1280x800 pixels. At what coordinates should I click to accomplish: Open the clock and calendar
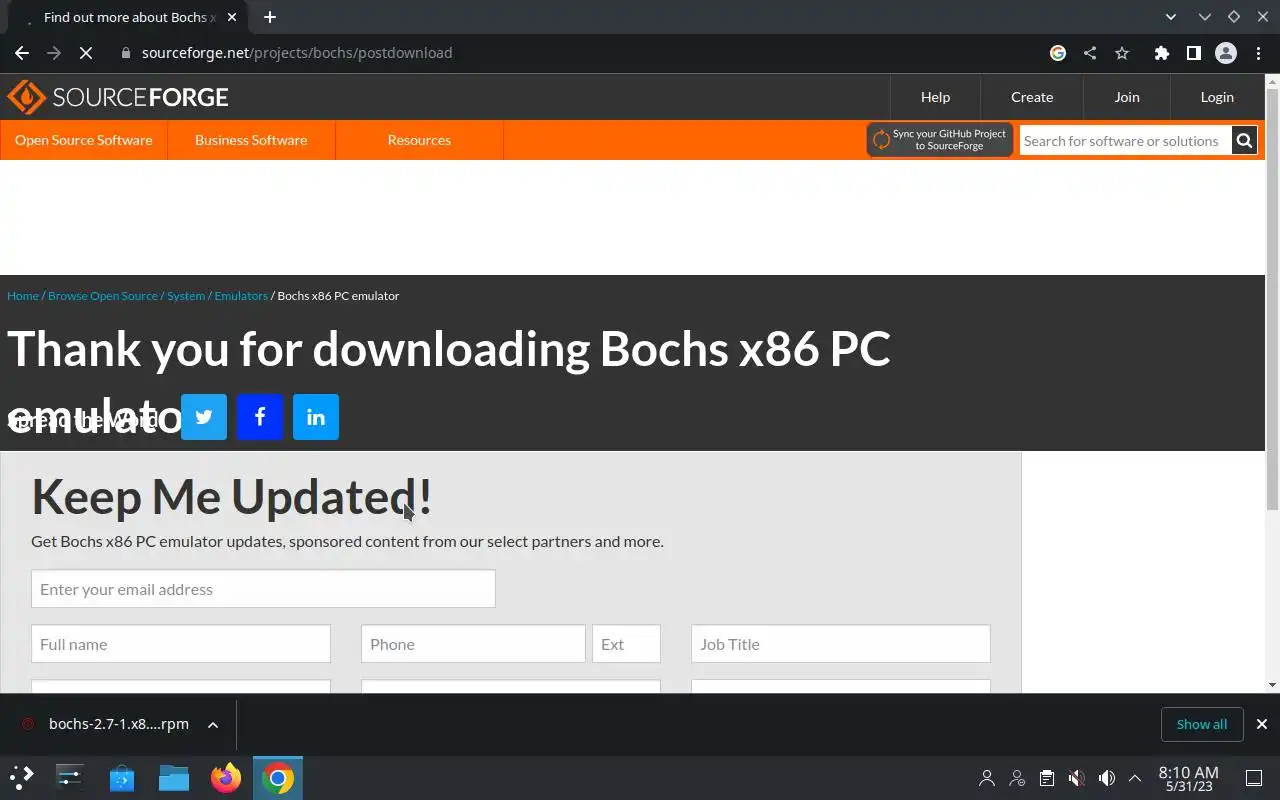pyautogui.click(x=1188, y=778)
